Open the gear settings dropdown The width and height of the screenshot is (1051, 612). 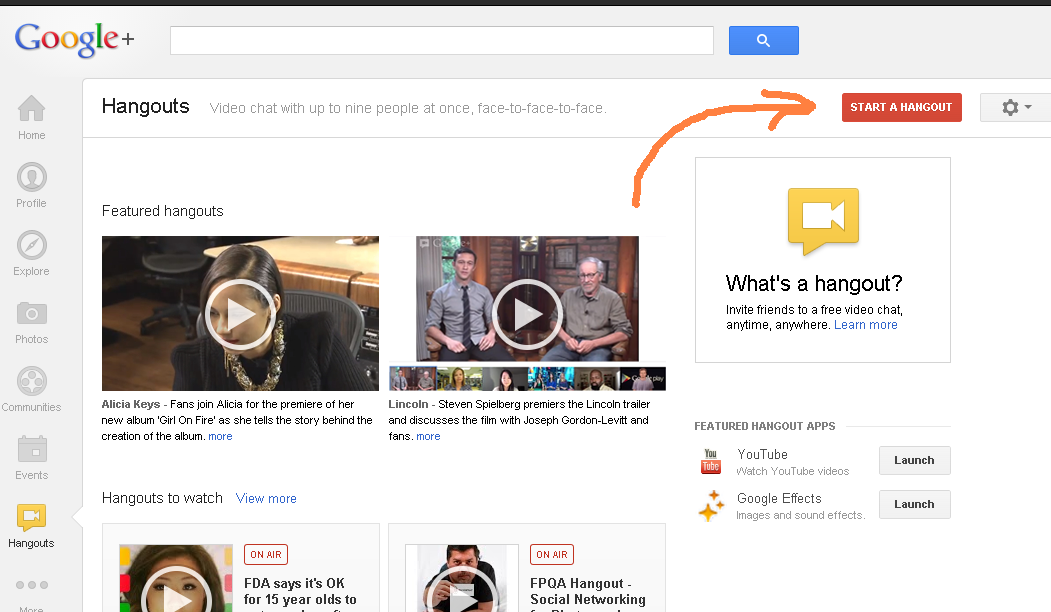[x=1015, y=107]
